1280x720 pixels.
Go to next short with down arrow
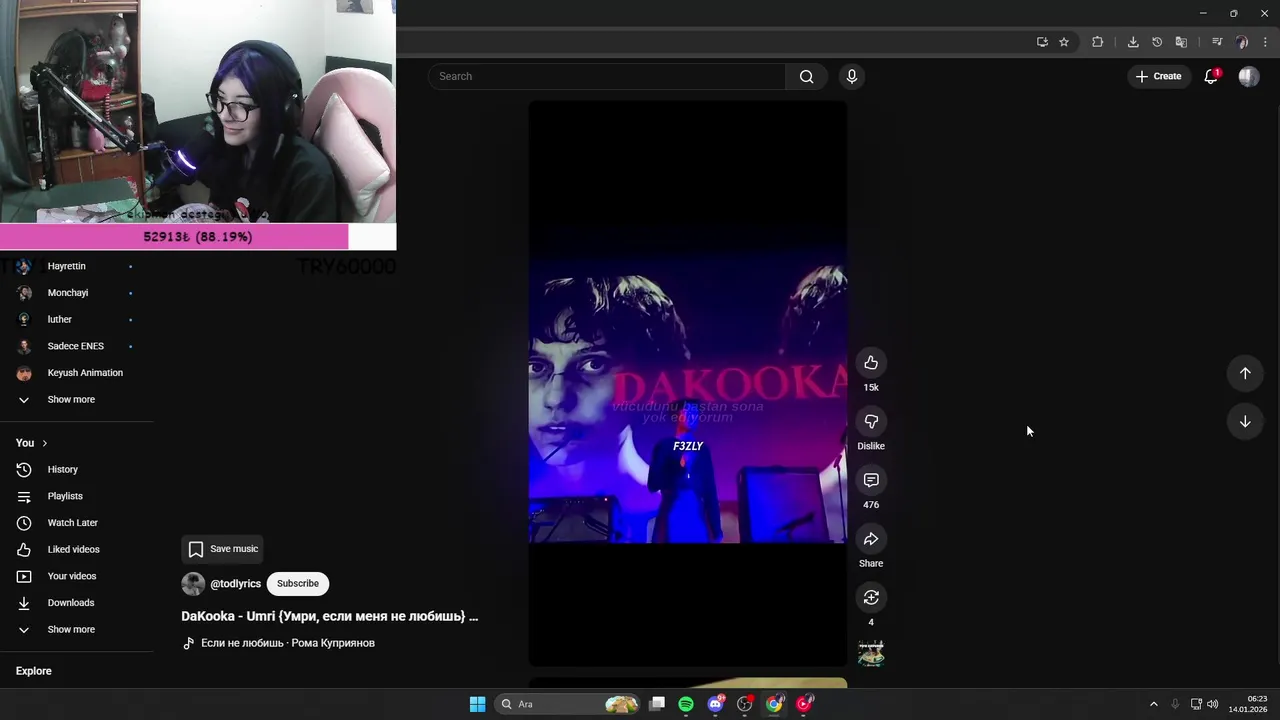point(1245,422)
